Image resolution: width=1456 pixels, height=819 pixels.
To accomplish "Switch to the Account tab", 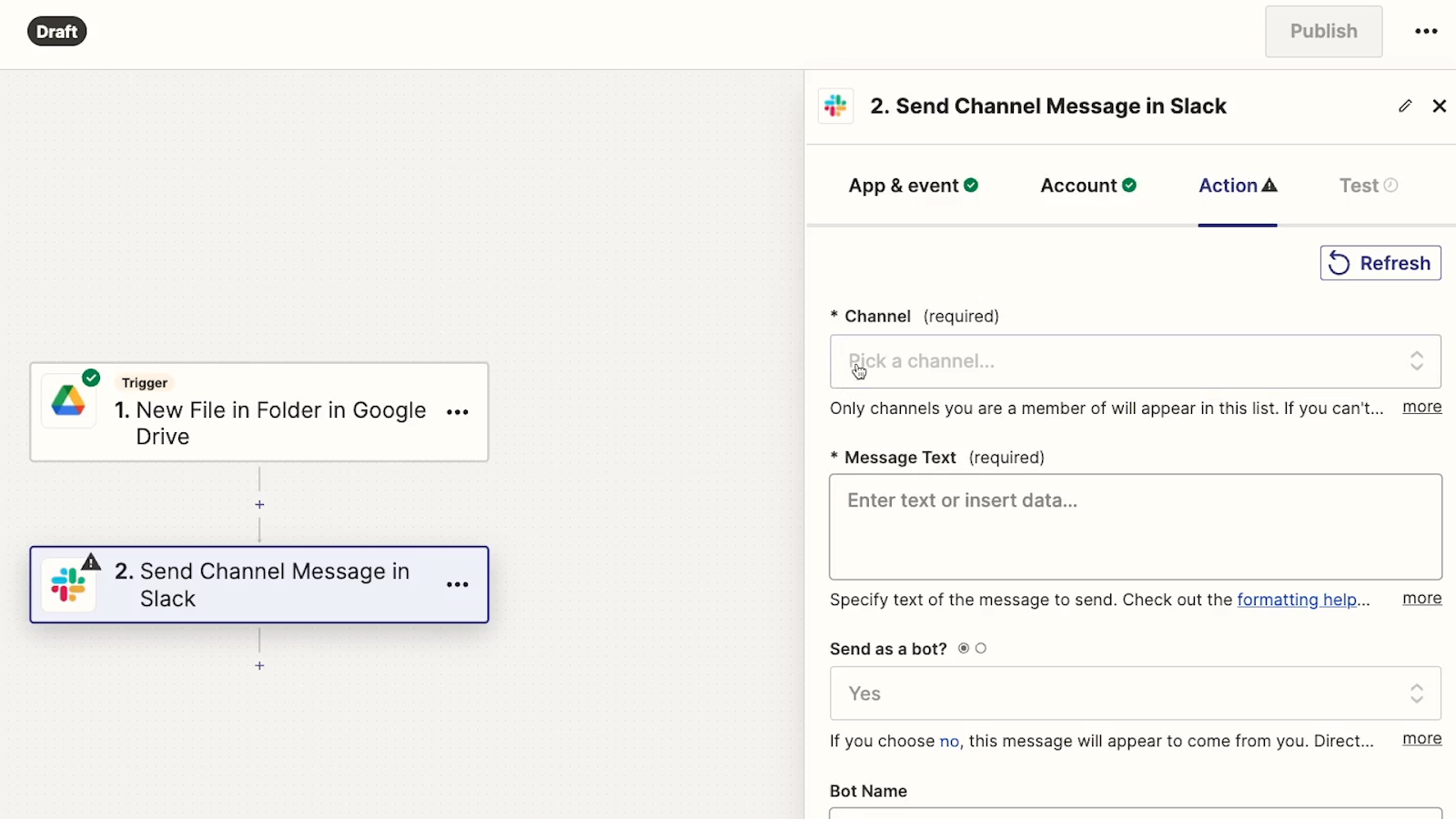I will click(x=1088, y=186).
